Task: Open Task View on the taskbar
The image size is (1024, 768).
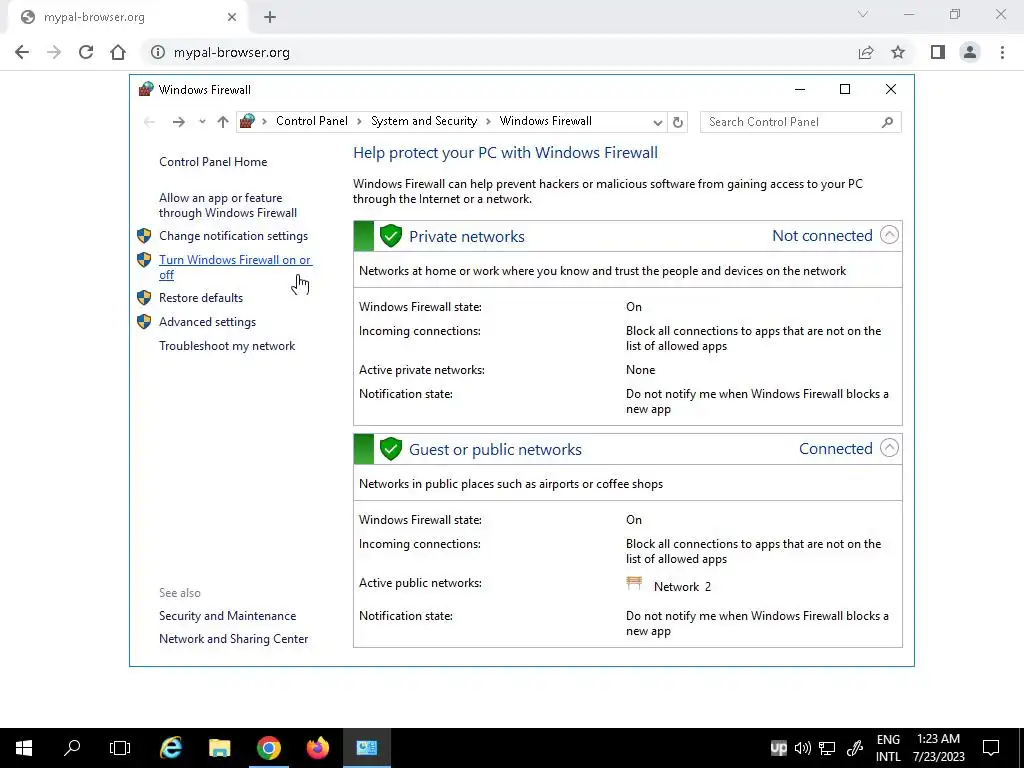Action: pos(120,748)
